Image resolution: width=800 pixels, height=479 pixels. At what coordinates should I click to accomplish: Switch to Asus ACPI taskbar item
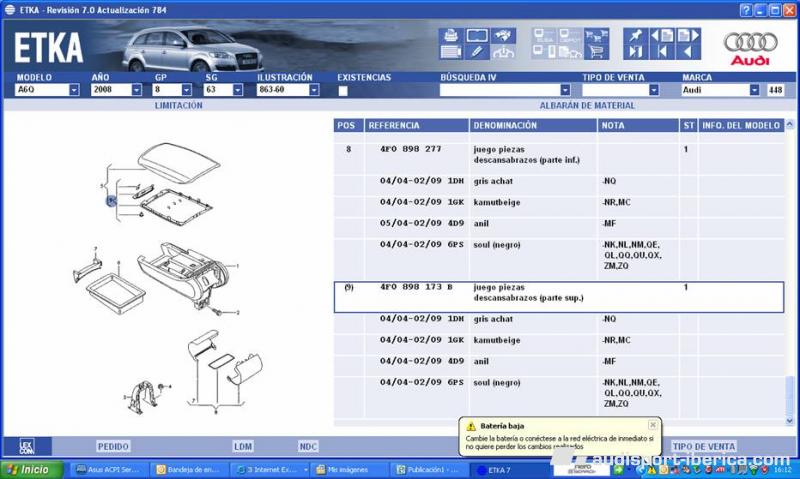(x=109, y=469)
